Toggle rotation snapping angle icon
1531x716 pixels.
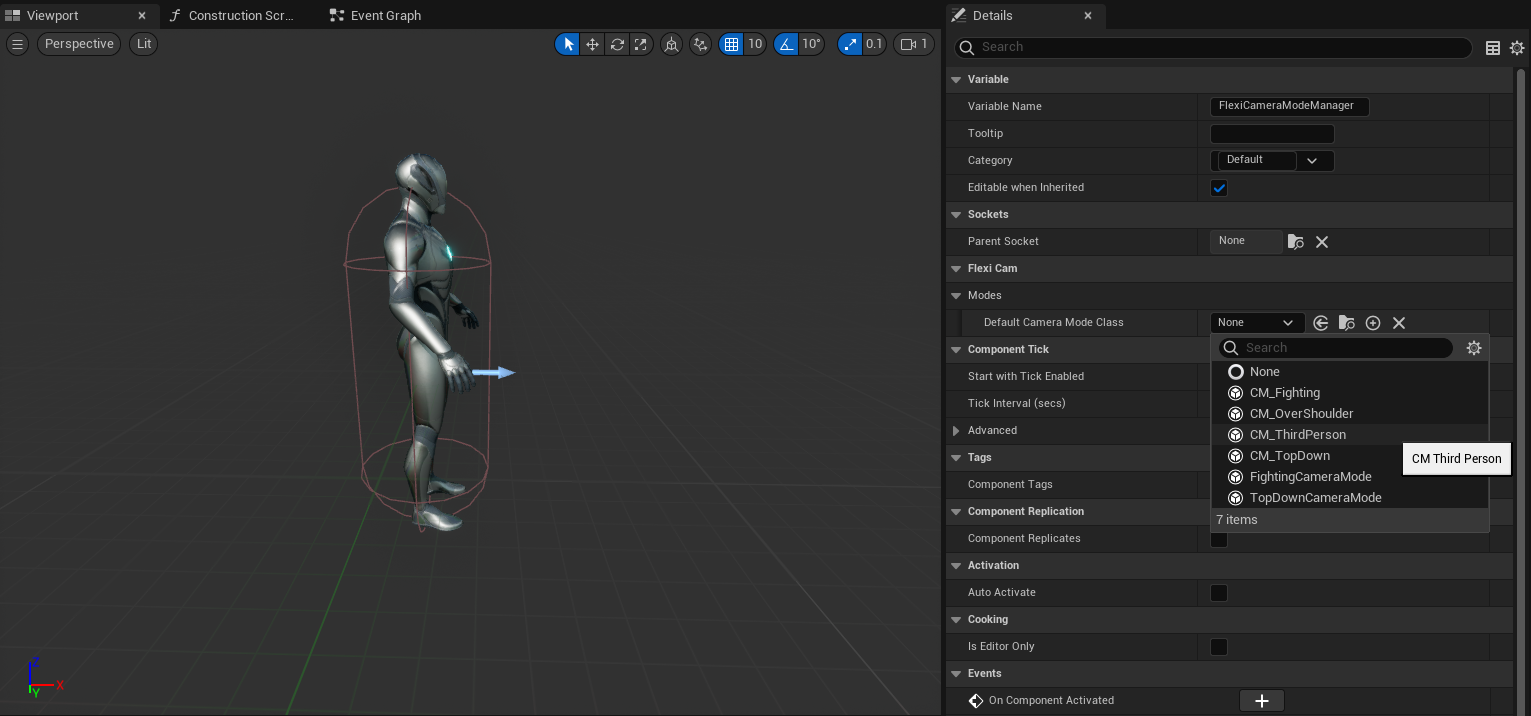point(787,44)
